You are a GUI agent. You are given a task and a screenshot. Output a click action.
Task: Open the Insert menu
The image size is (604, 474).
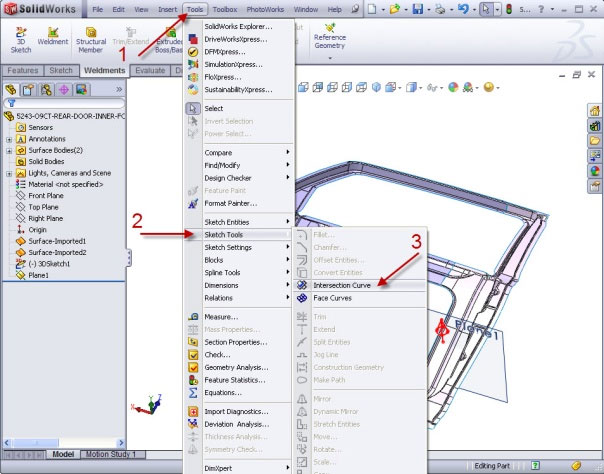click(x=167, y=9)
